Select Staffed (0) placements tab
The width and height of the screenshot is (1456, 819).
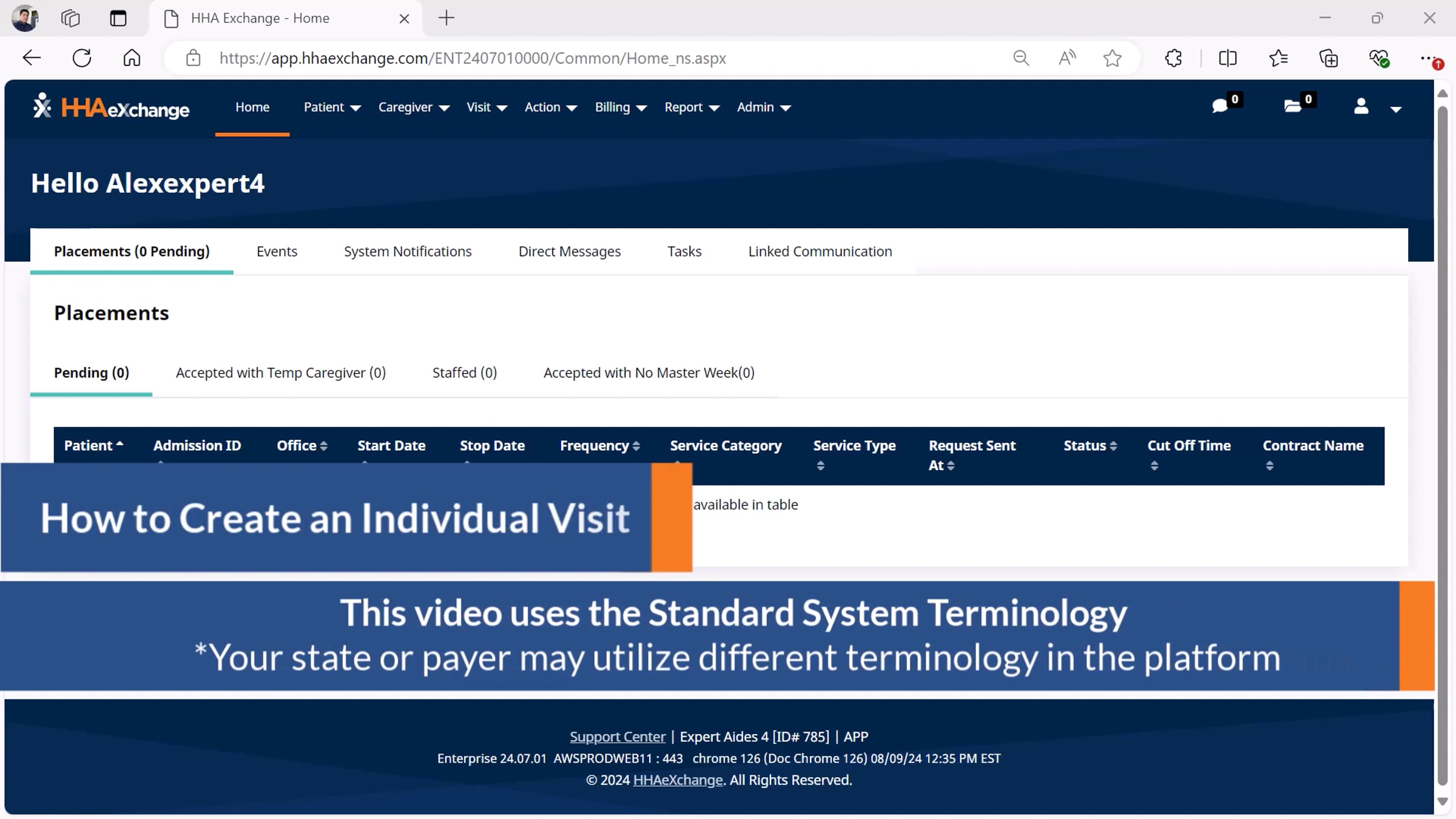pyautogui.click(x=464, y=372)
